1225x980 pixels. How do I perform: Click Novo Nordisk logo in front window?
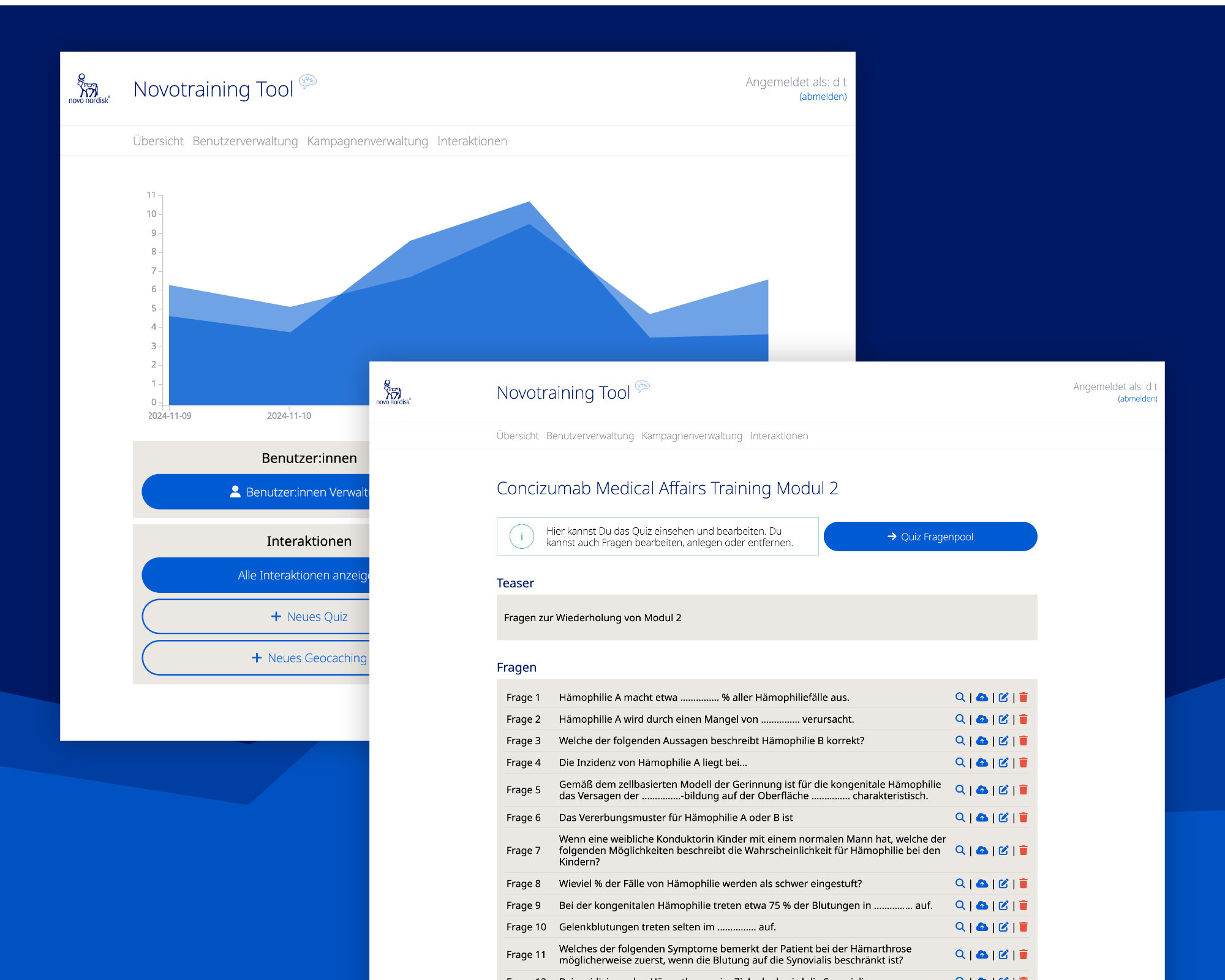[393, 393]
